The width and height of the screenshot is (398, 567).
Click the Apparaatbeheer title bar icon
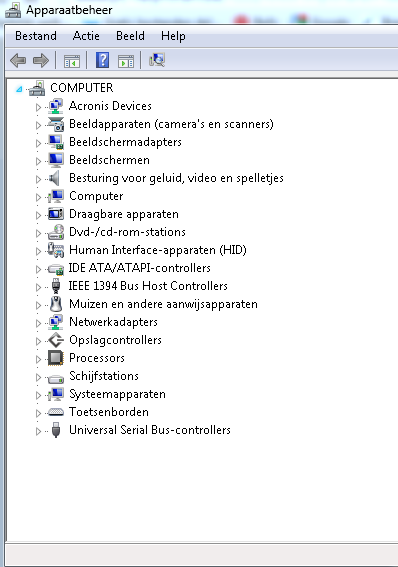[13, 10]
